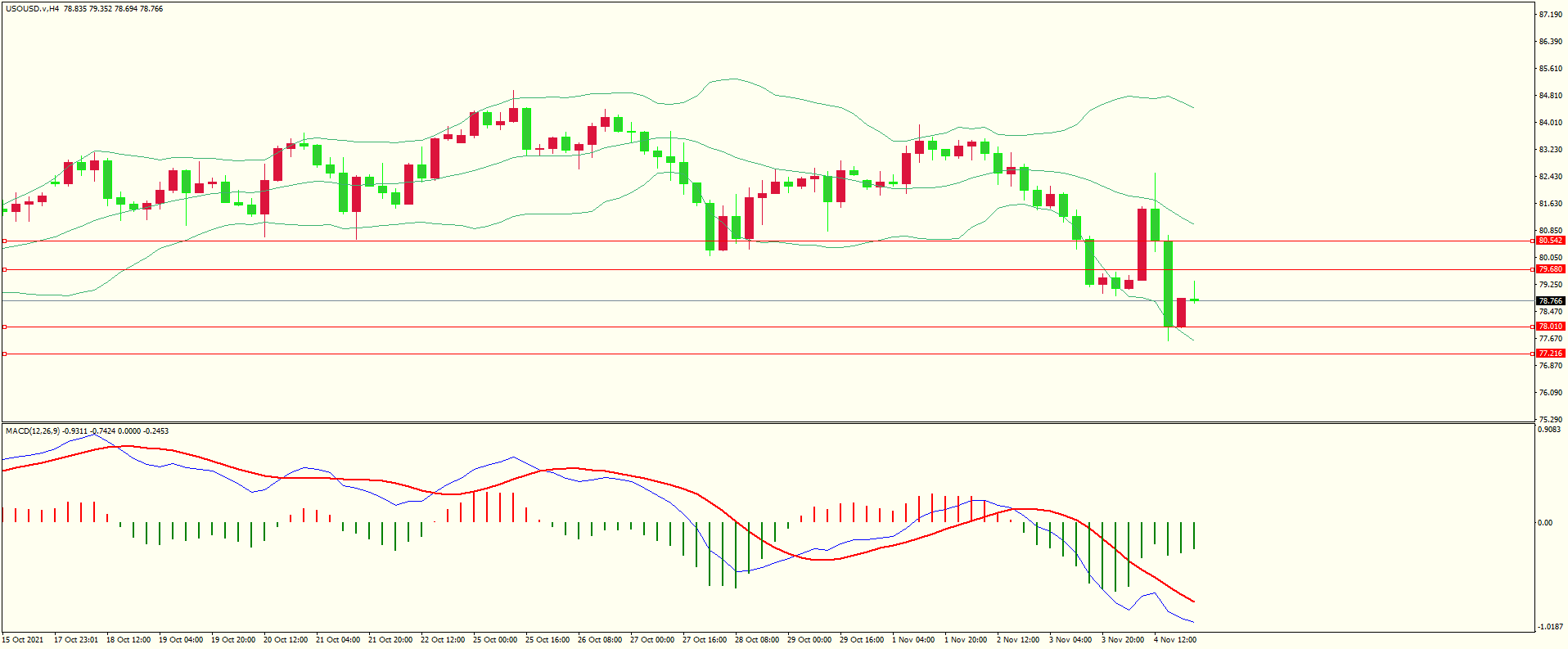Click the 3 Nov 20:00 time label
1568x649 pixels.
tap(1123, 640)
